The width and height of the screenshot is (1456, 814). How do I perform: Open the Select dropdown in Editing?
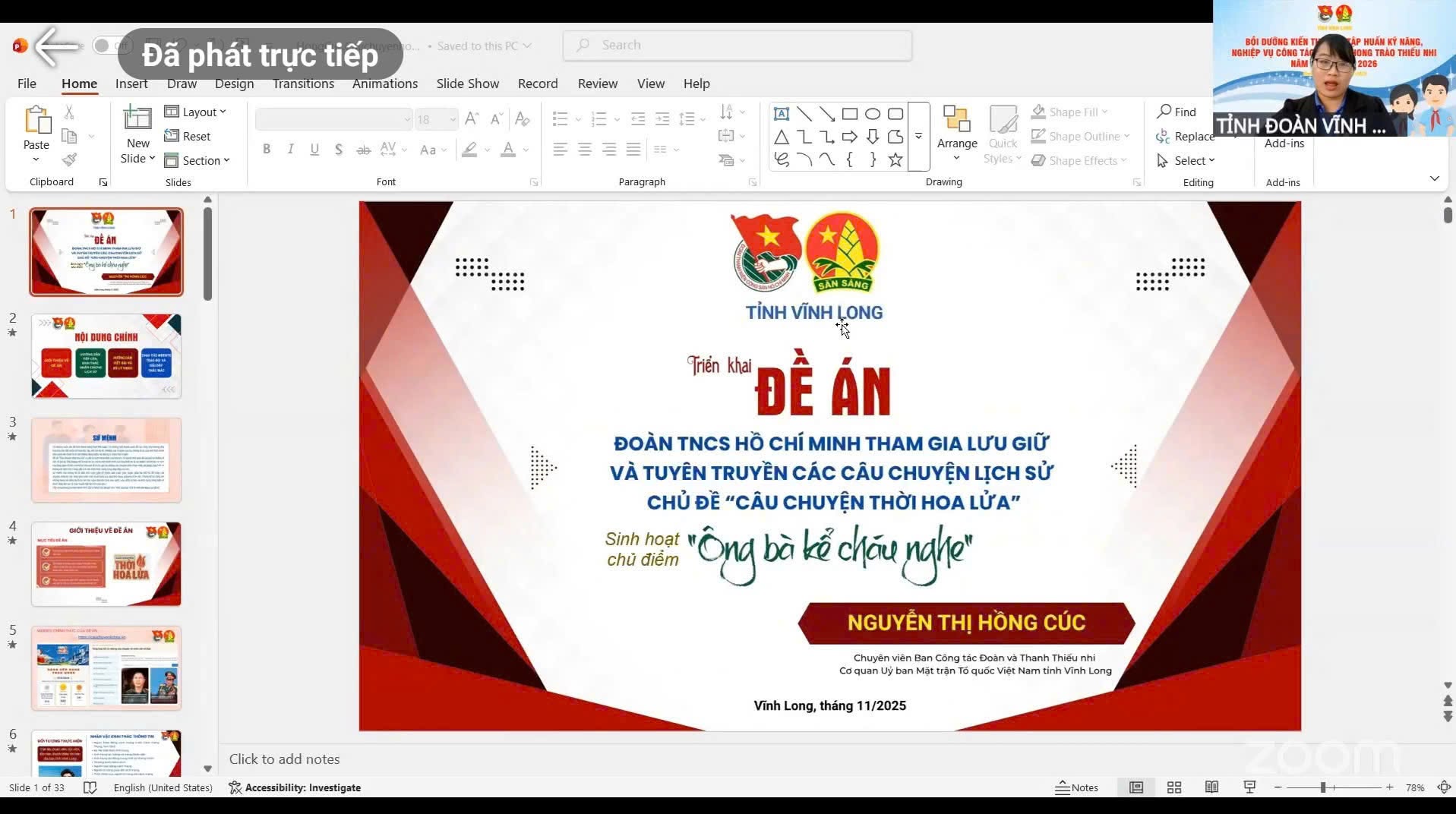[1186, 160]
